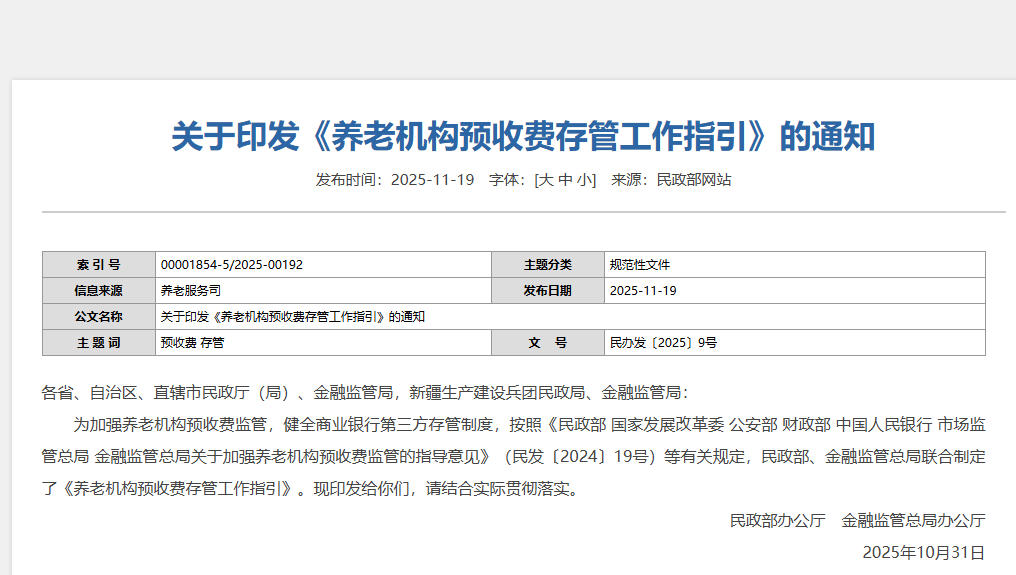Click 养老服务司 in the source row

pos(190,291)
